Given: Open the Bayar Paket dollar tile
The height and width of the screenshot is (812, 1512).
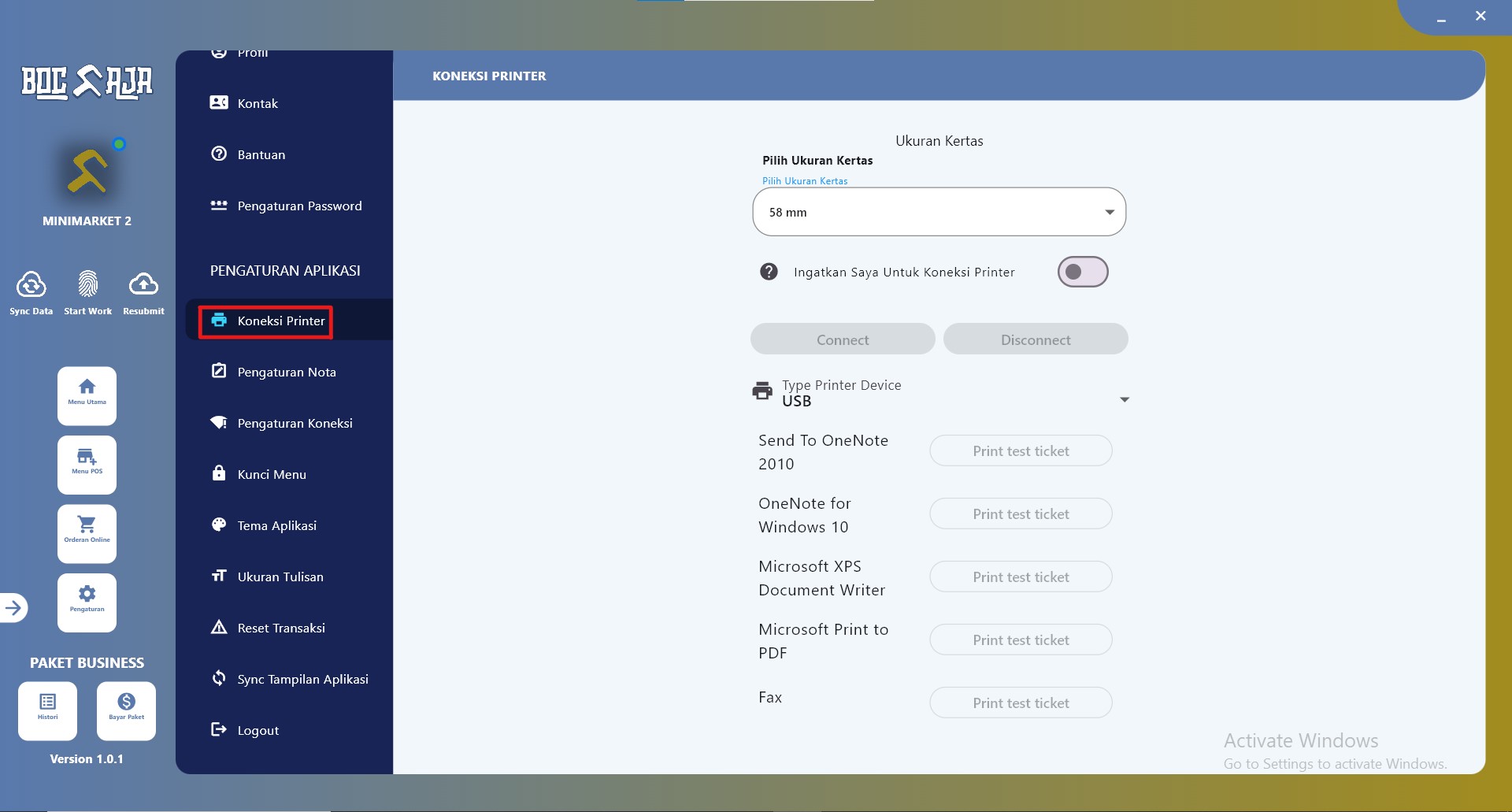Looking at the screenshot, I should [126, 711].
